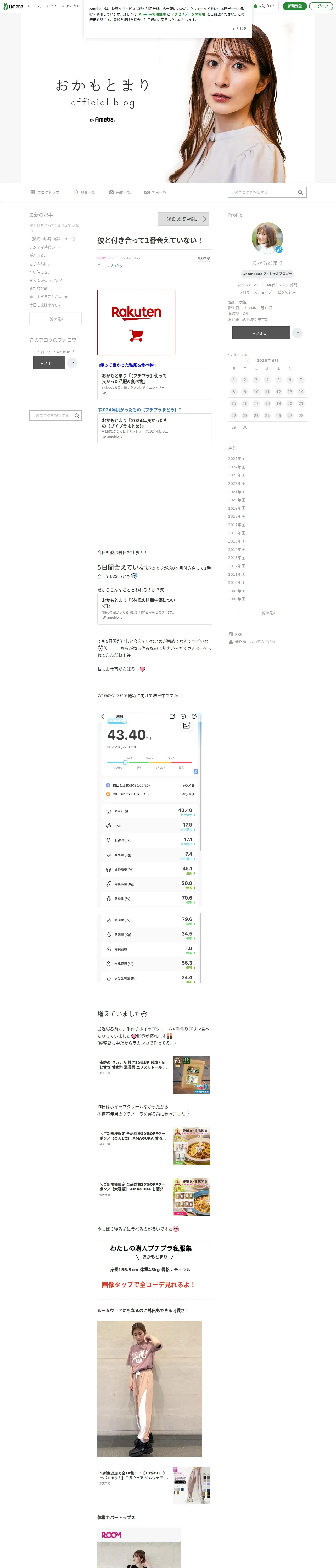Click magnifier icon in left sidebar search

(x=77, y=416)
